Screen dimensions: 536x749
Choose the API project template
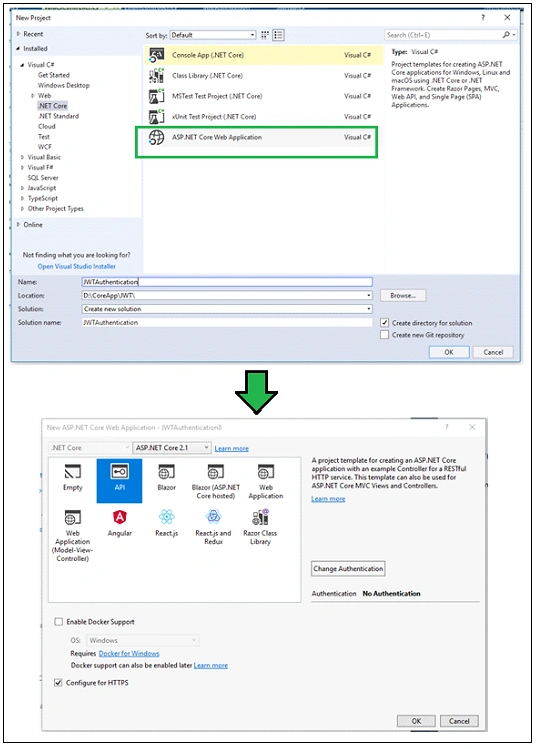tap(119, 481)
